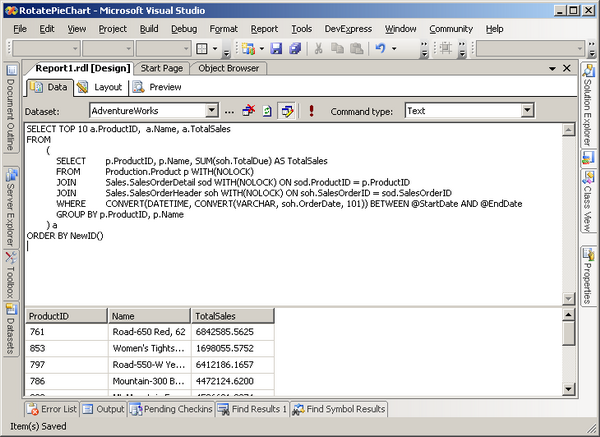Open the second empty toolbar combo box
Viewport: 600px width, 437px height.
tap(108, 49)
